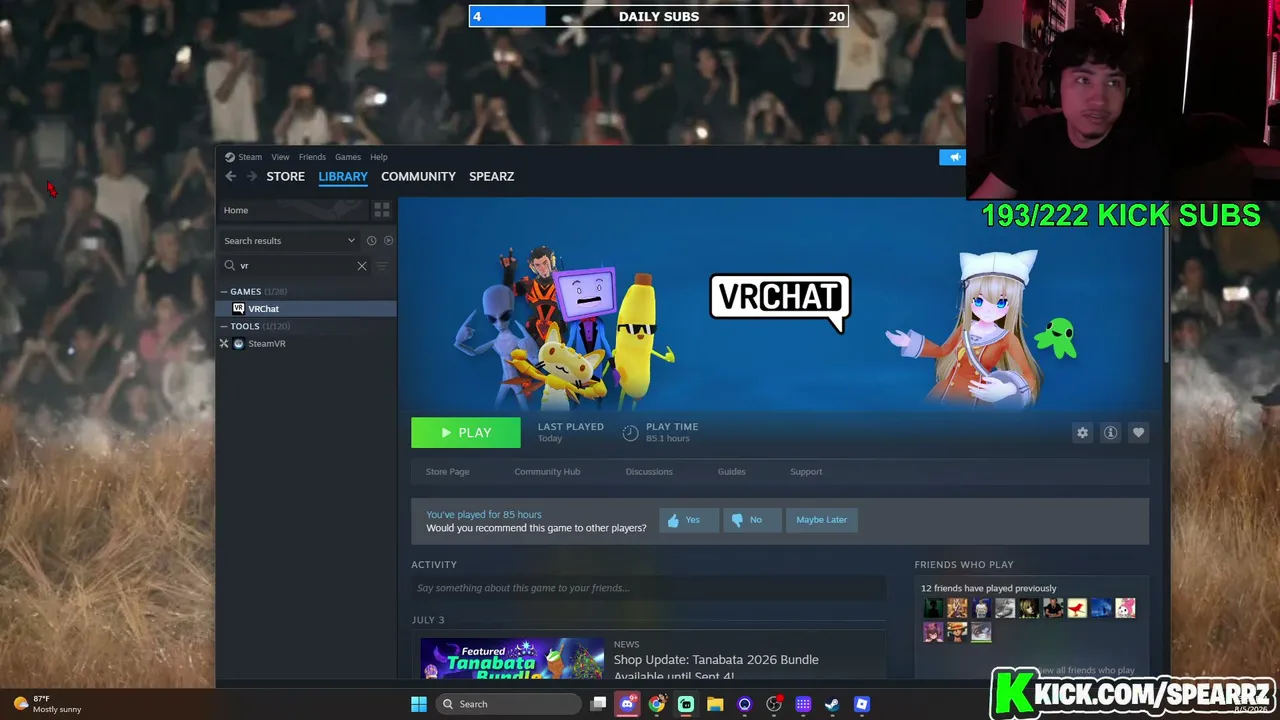This screenshot has height=720, width=1280.
Task: Open the Windows Start menu
Action: click(419, 704)
